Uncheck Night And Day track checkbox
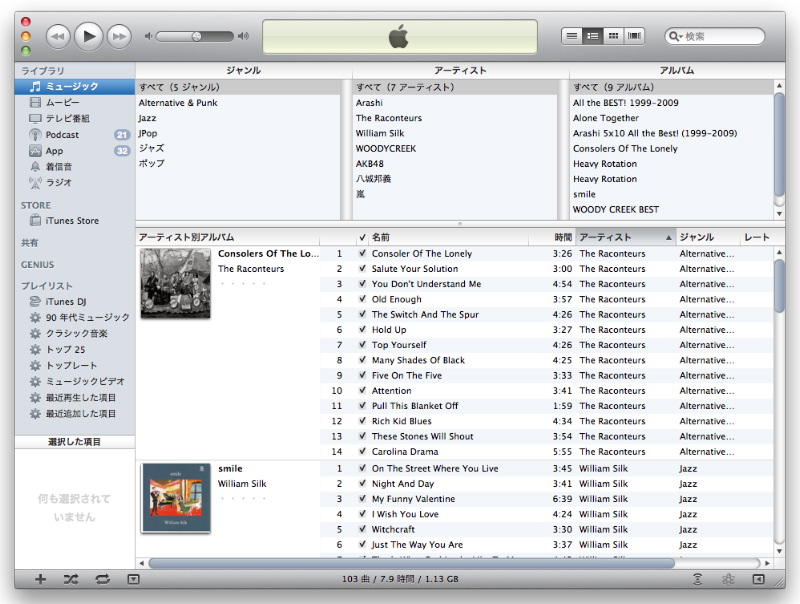The height and width of the screenshot is (604, 800). tap(362, 483)
